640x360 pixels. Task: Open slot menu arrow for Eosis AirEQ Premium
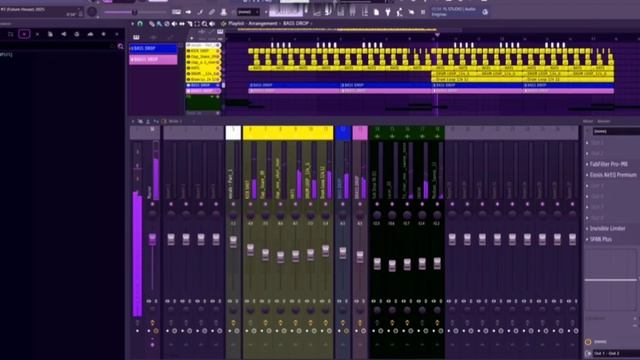(x=587, y=175)
